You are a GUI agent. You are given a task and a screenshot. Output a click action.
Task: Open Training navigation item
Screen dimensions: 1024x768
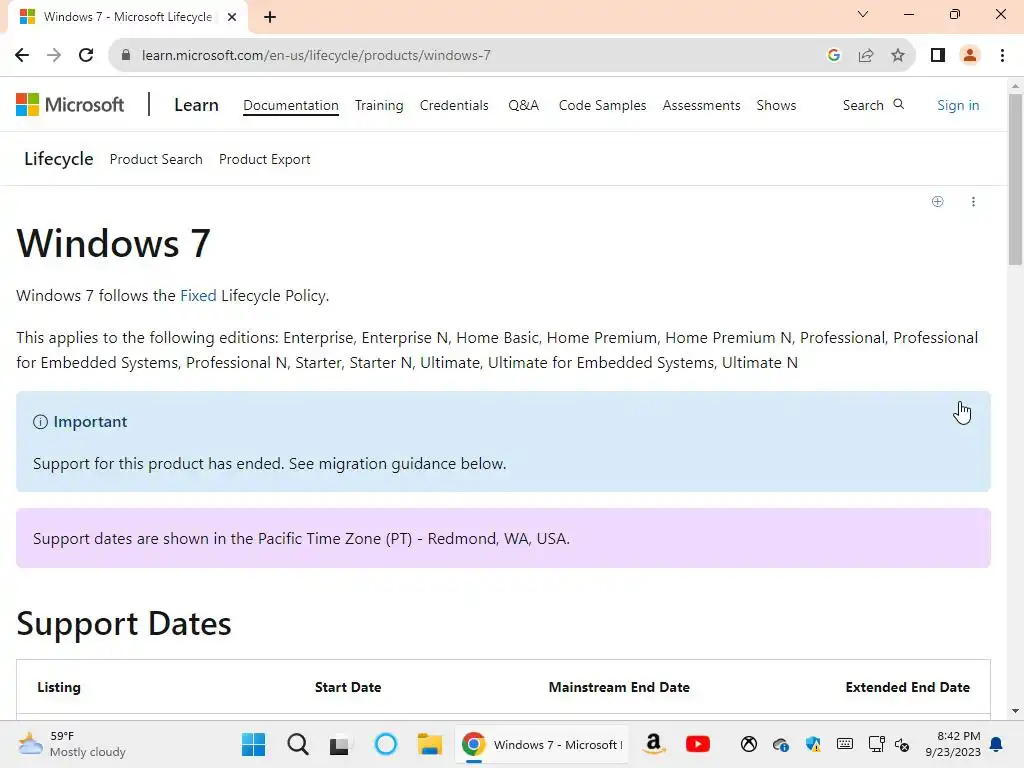[379, 105]
